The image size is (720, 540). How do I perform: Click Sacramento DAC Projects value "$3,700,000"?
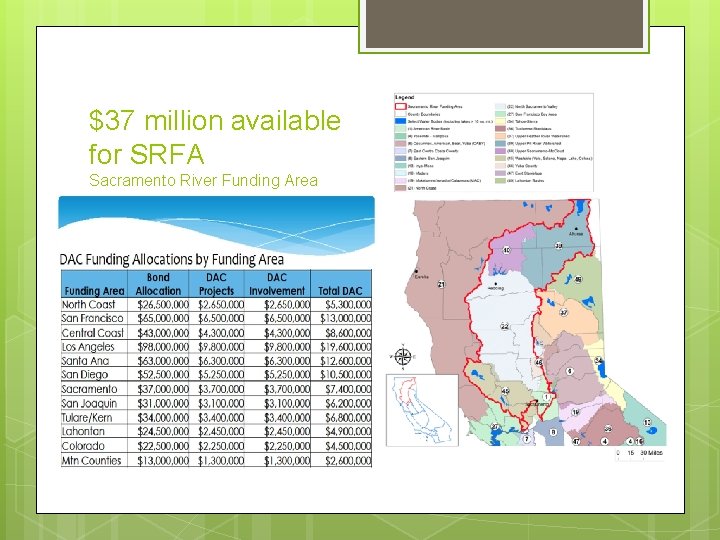(x=221, y=389)
